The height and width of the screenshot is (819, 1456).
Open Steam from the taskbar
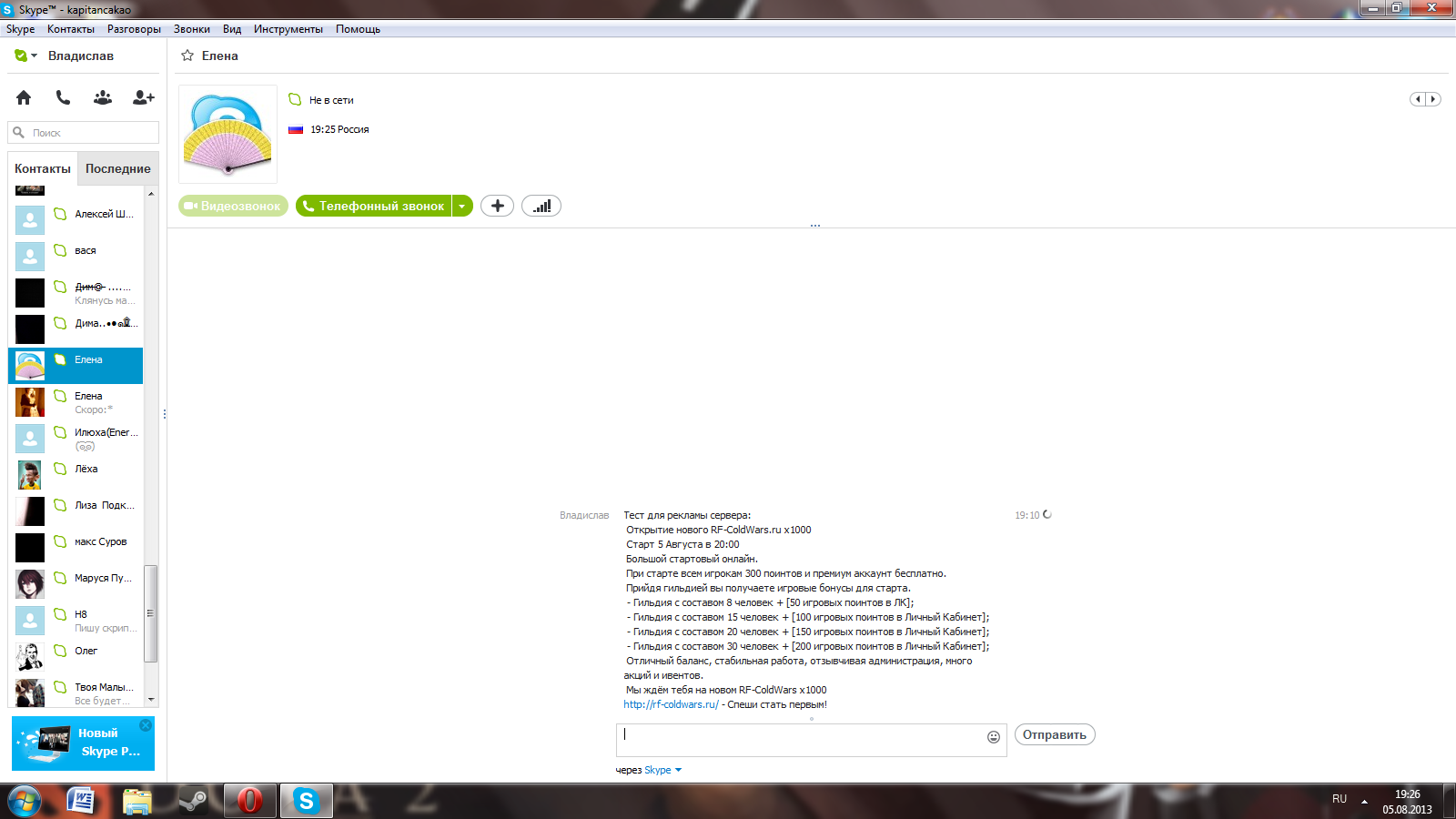(193, 801)
